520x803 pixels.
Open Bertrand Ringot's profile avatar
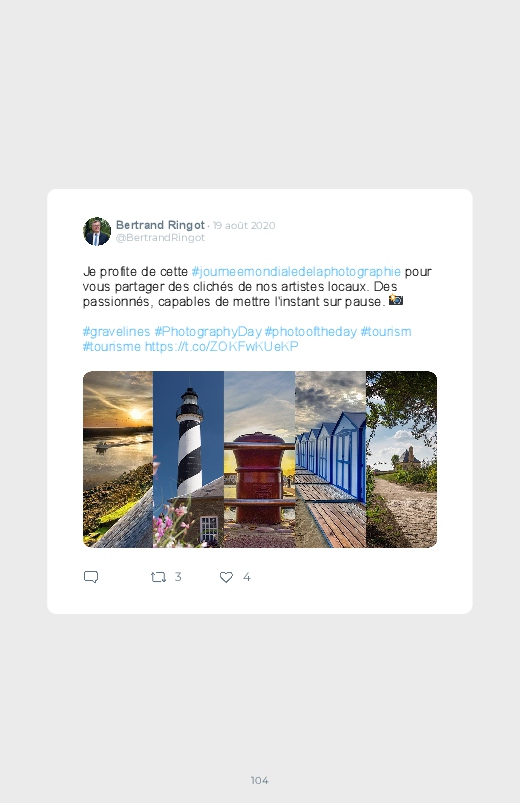click(x=97, y=231)
